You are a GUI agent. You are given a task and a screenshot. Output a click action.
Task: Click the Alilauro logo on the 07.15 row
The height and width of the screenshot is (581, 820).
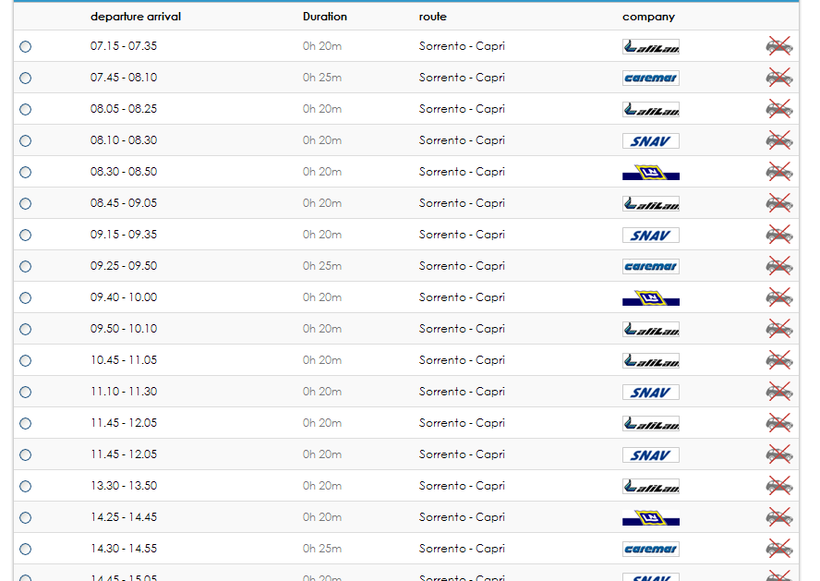[x=650, y=47]
